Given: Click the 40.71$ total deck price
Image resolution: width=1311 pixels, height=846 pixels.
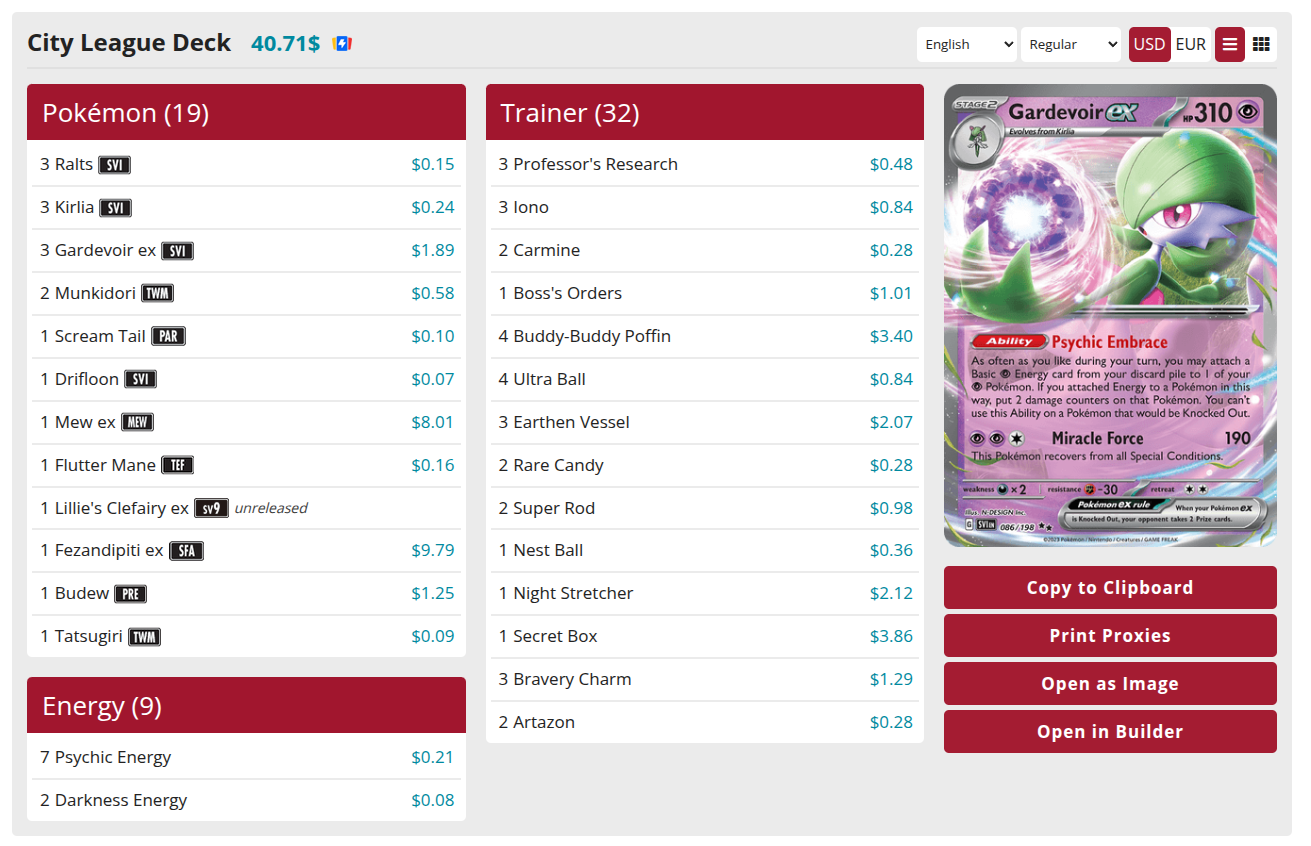Looking at the screenshot, I should [x=286, y=44].
